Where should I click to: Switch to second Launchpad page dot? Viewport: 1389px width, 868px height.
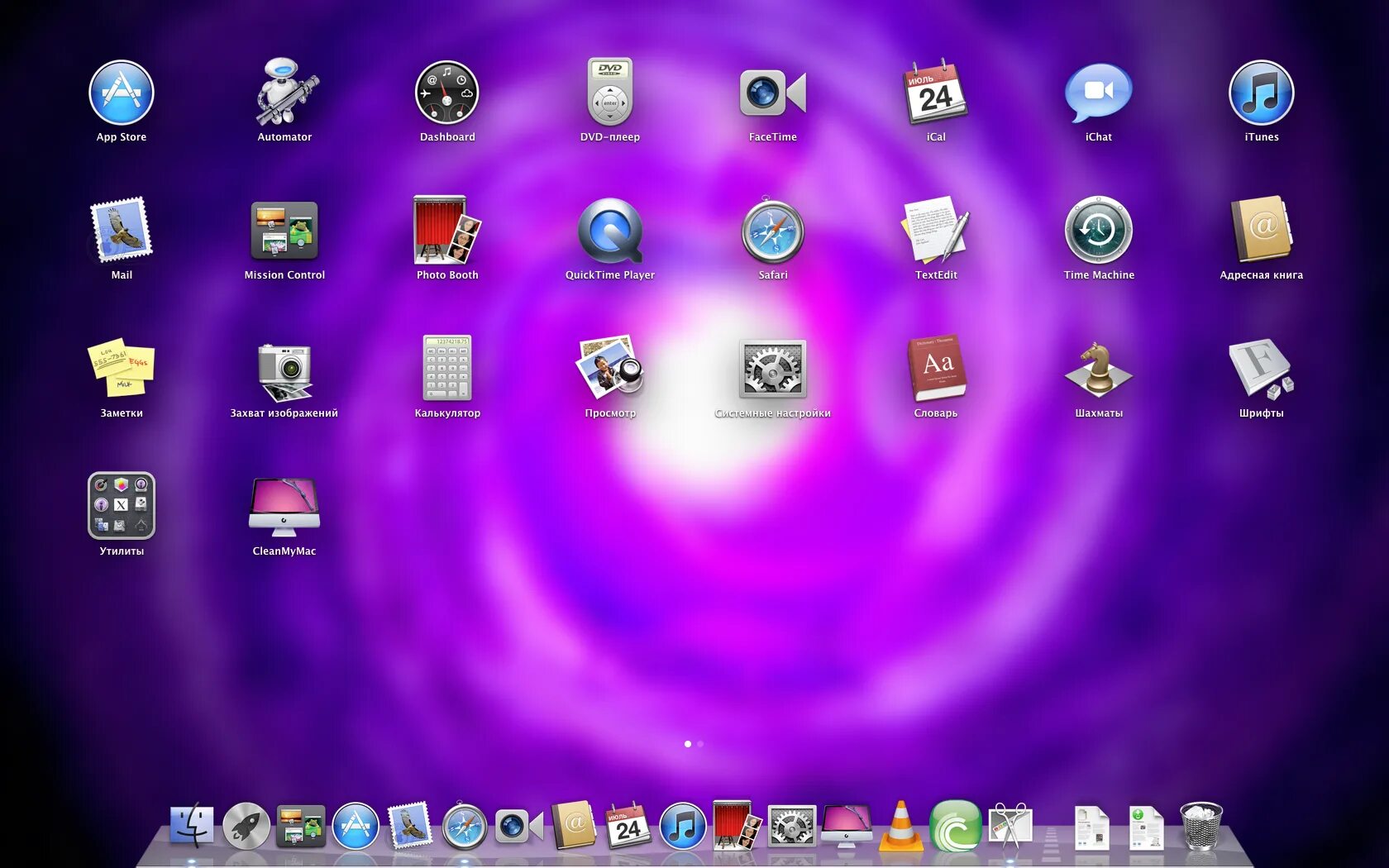click(700, 744)
